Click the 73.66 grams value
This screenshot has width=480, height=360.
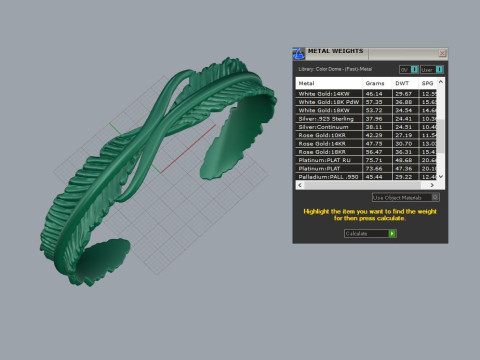[x=374, y=169]
